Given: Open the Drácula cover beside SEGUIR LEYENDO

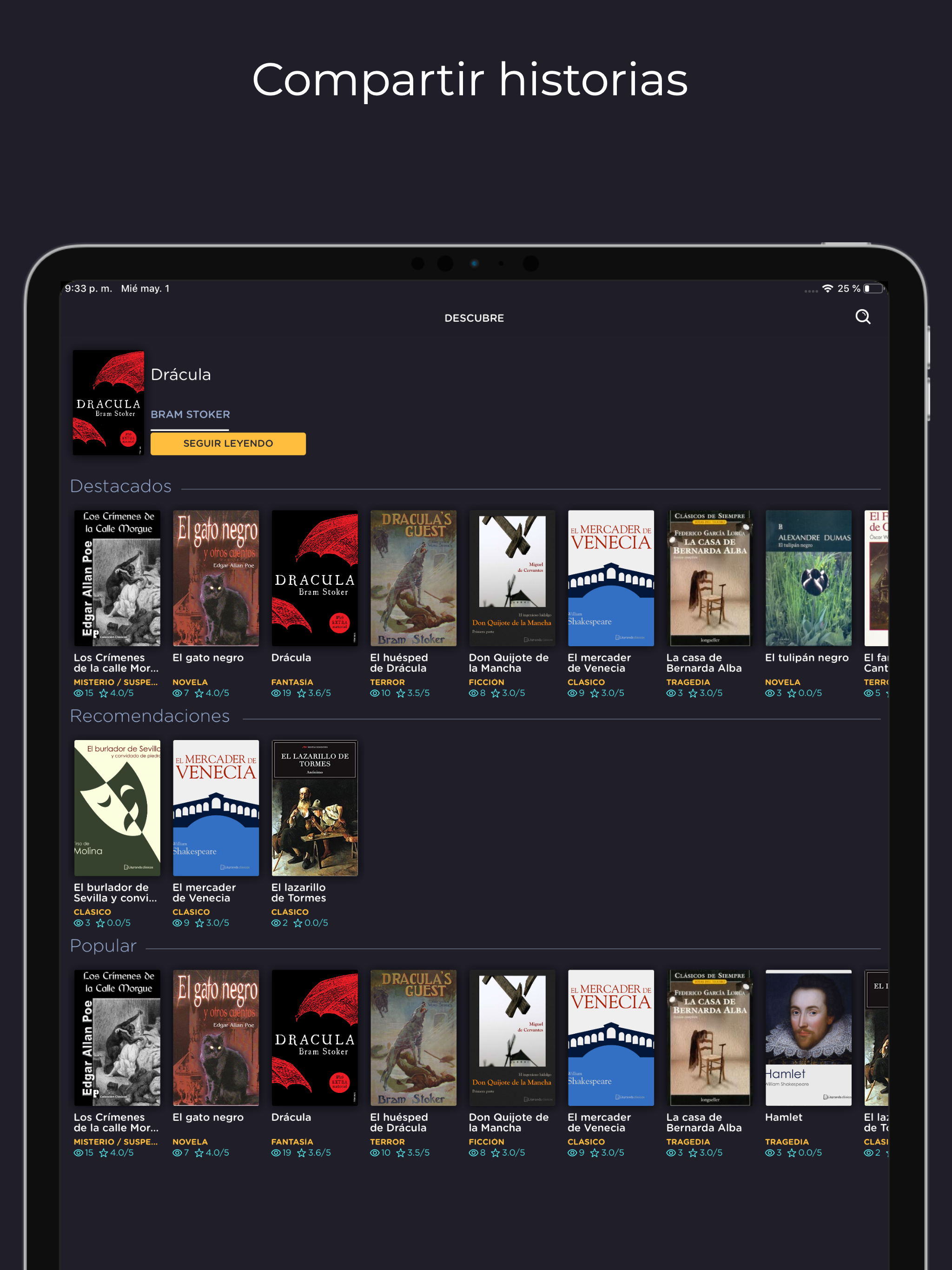Looking at the screenshot, I should click(x=108, y=403).
